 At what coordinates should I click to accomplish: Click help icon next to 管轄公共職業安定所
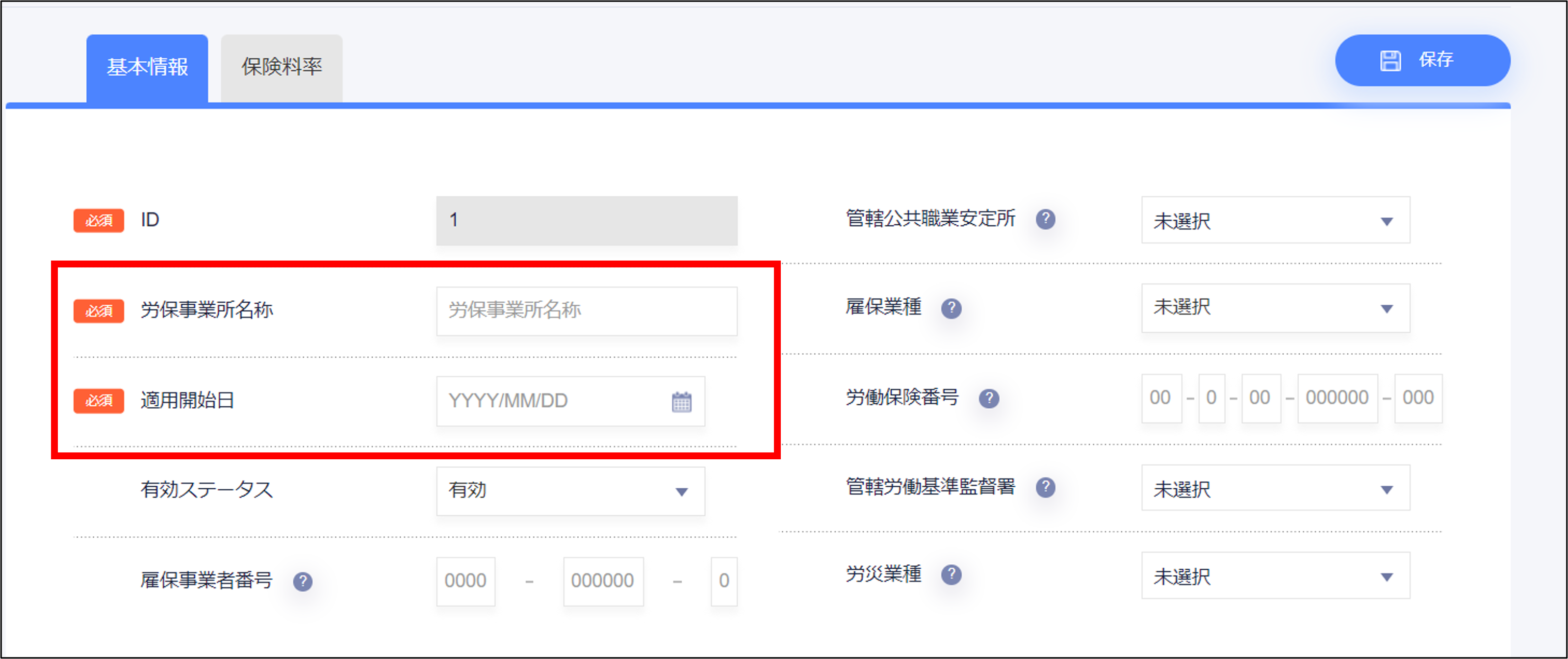tap(1045, 219)
